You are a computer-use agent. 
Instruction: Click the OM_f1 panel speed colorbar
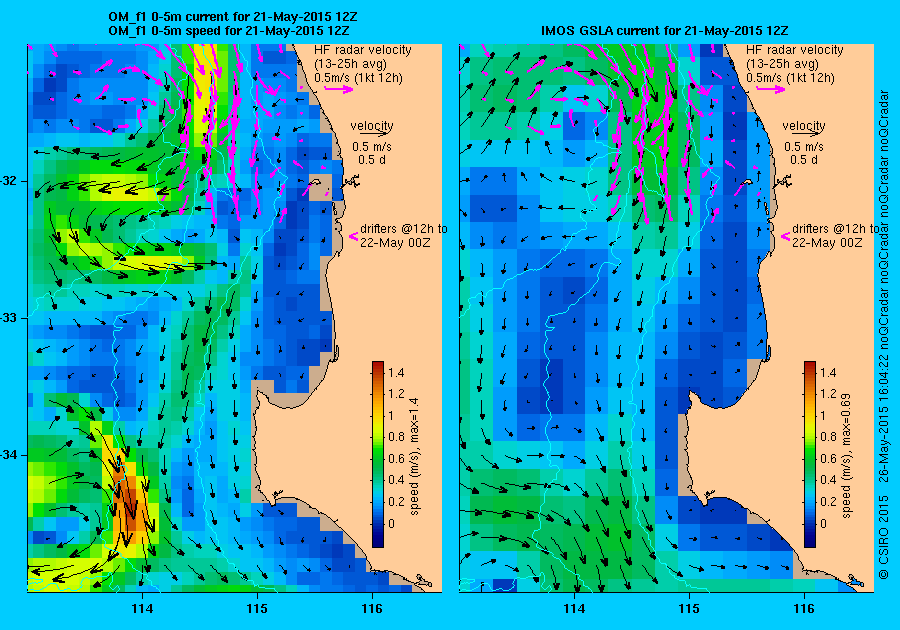click(x=378, y=454)
